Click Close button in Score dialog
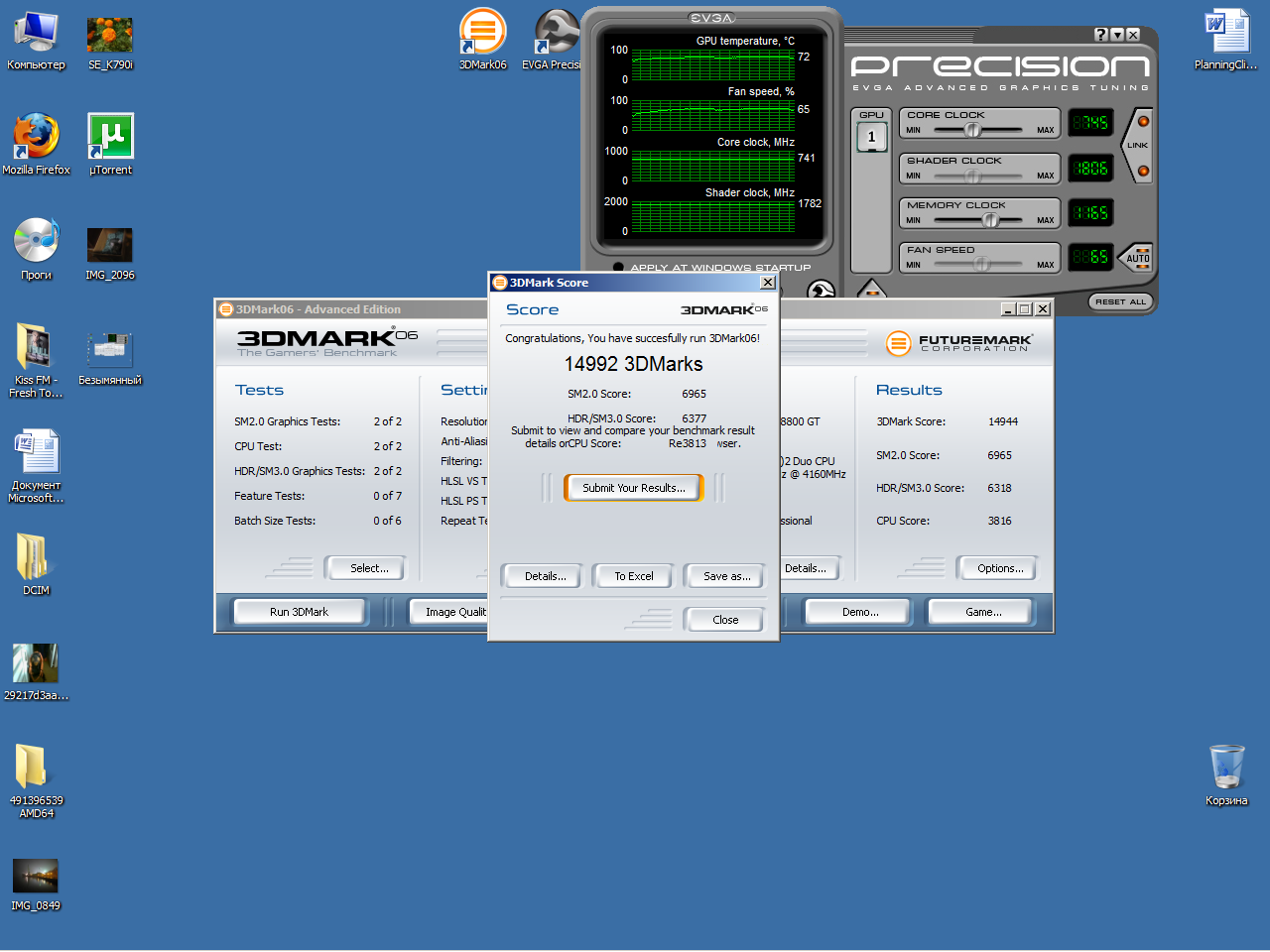1270x952 pixels. tap(724, 620)
